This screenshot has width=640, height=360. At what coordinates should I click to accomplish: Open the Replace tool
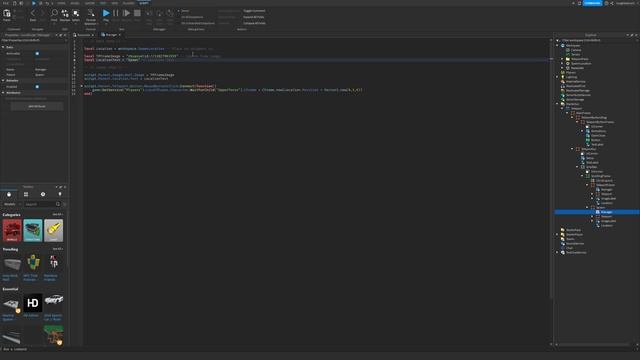[x=65, y=13]
